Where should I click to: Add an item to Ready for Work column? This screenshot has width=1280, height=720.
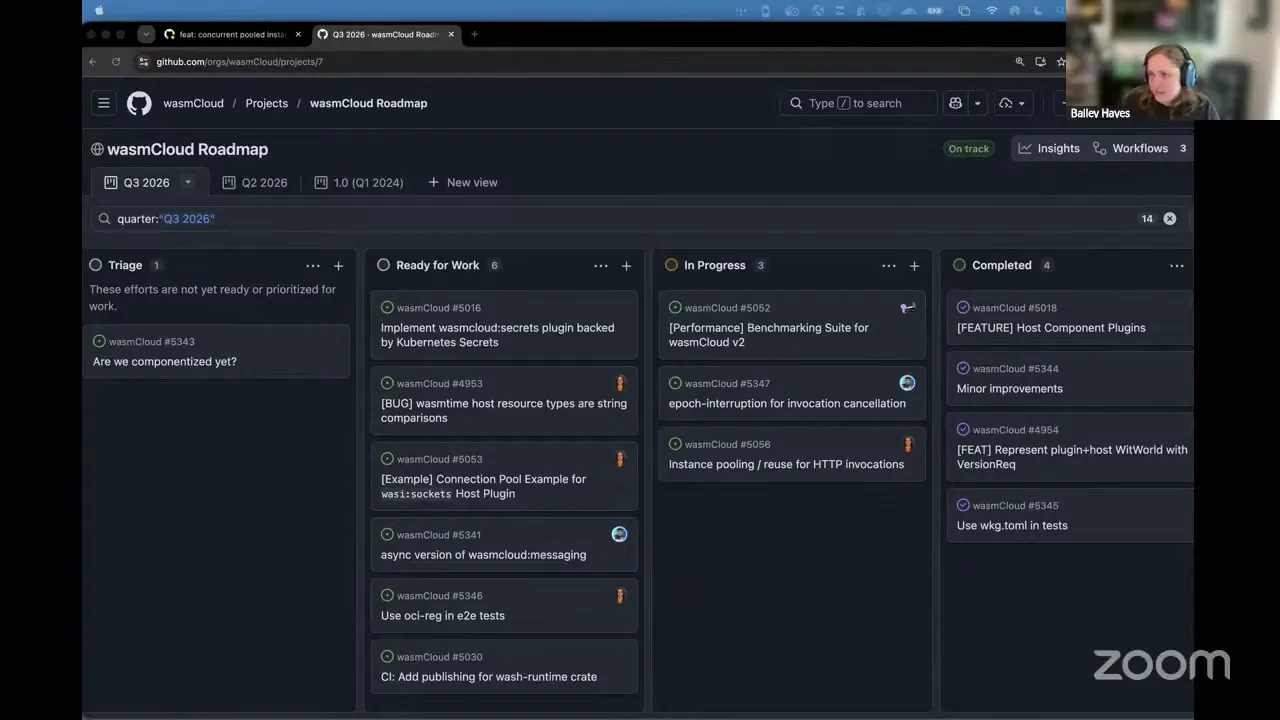(626, 265)
